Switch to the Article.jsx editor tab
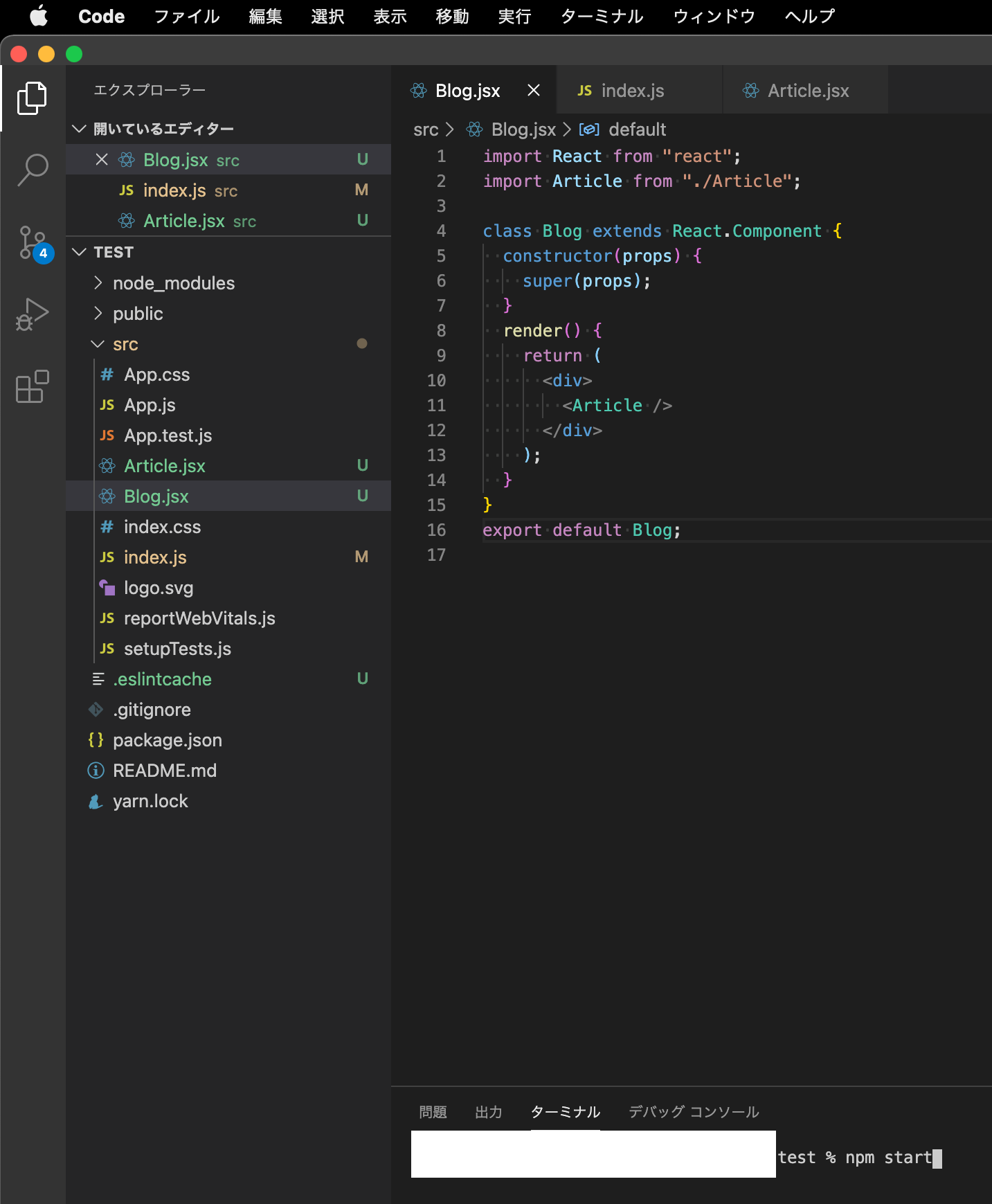This screenshot has width=992, height=1204. (805, 90)
